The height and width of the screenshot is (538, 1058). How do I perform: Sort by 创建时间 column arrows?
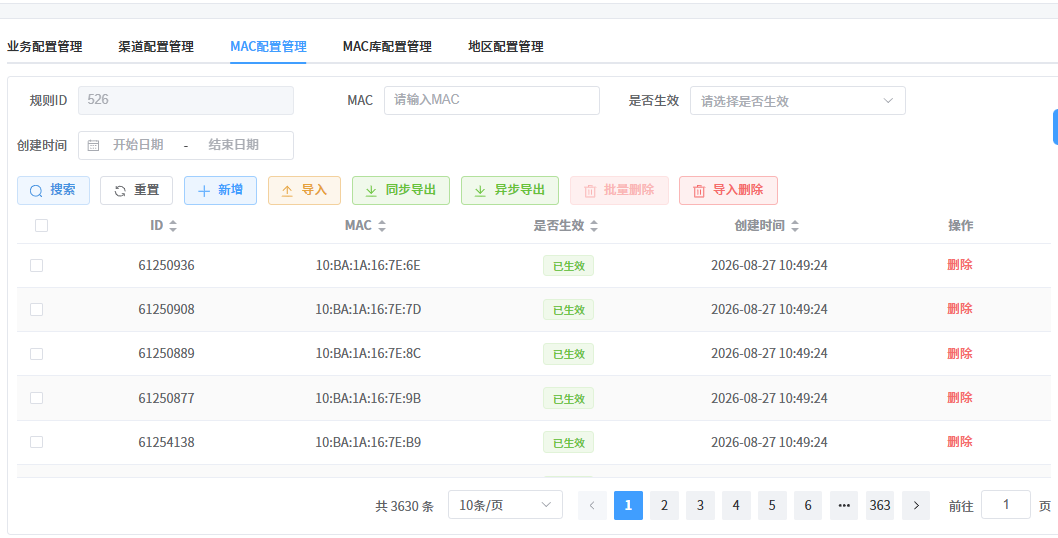pyautogui.click(x=795, y=226)
